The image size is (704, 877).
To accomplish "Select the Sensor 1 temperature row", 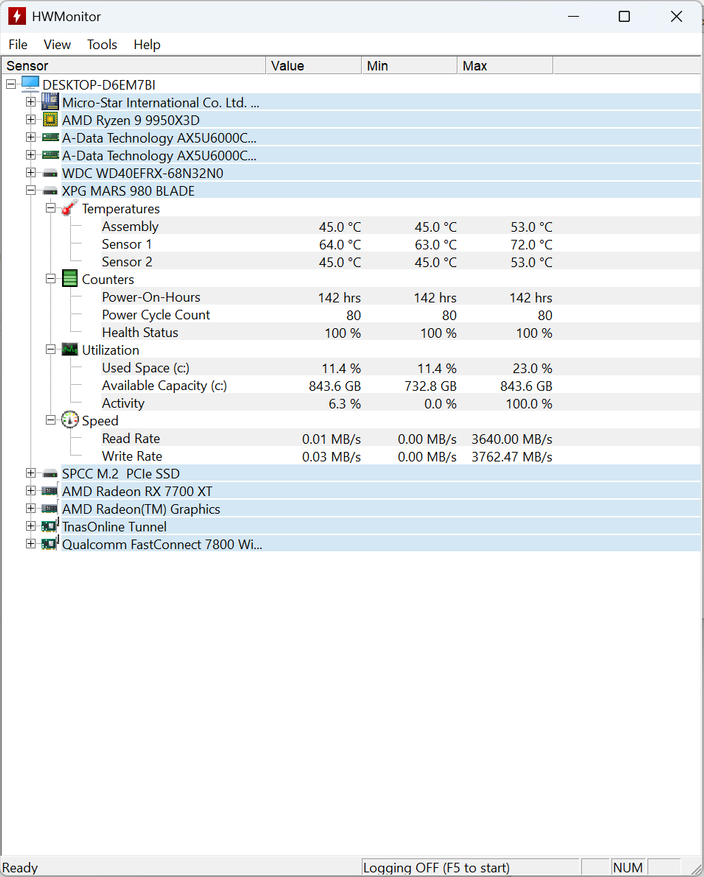I will [x=400, y=244].
